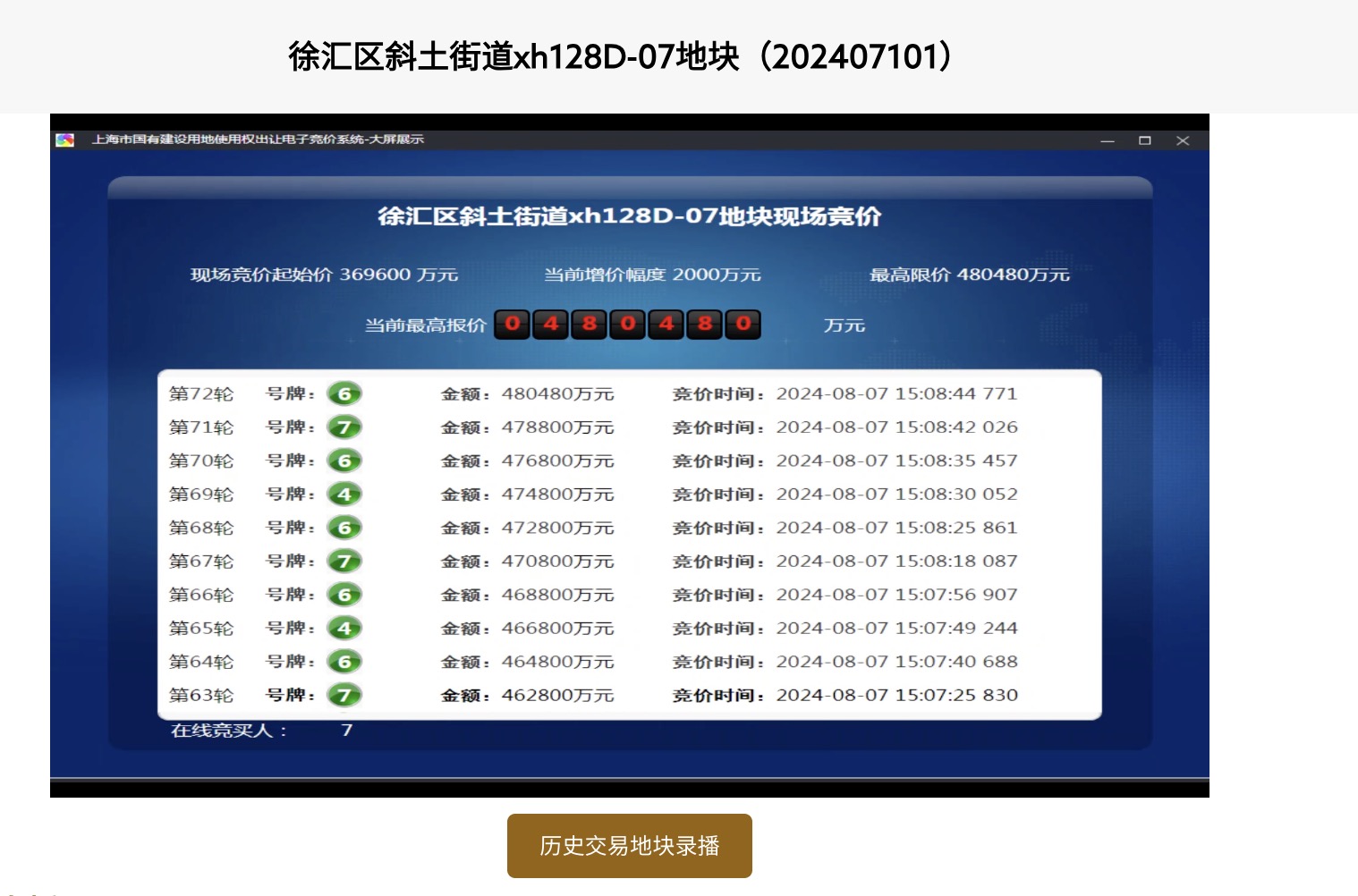The width and height of the screenshot is (1358, 896).
Task: Click the amount 472800万元
Action: pos(557,528)
